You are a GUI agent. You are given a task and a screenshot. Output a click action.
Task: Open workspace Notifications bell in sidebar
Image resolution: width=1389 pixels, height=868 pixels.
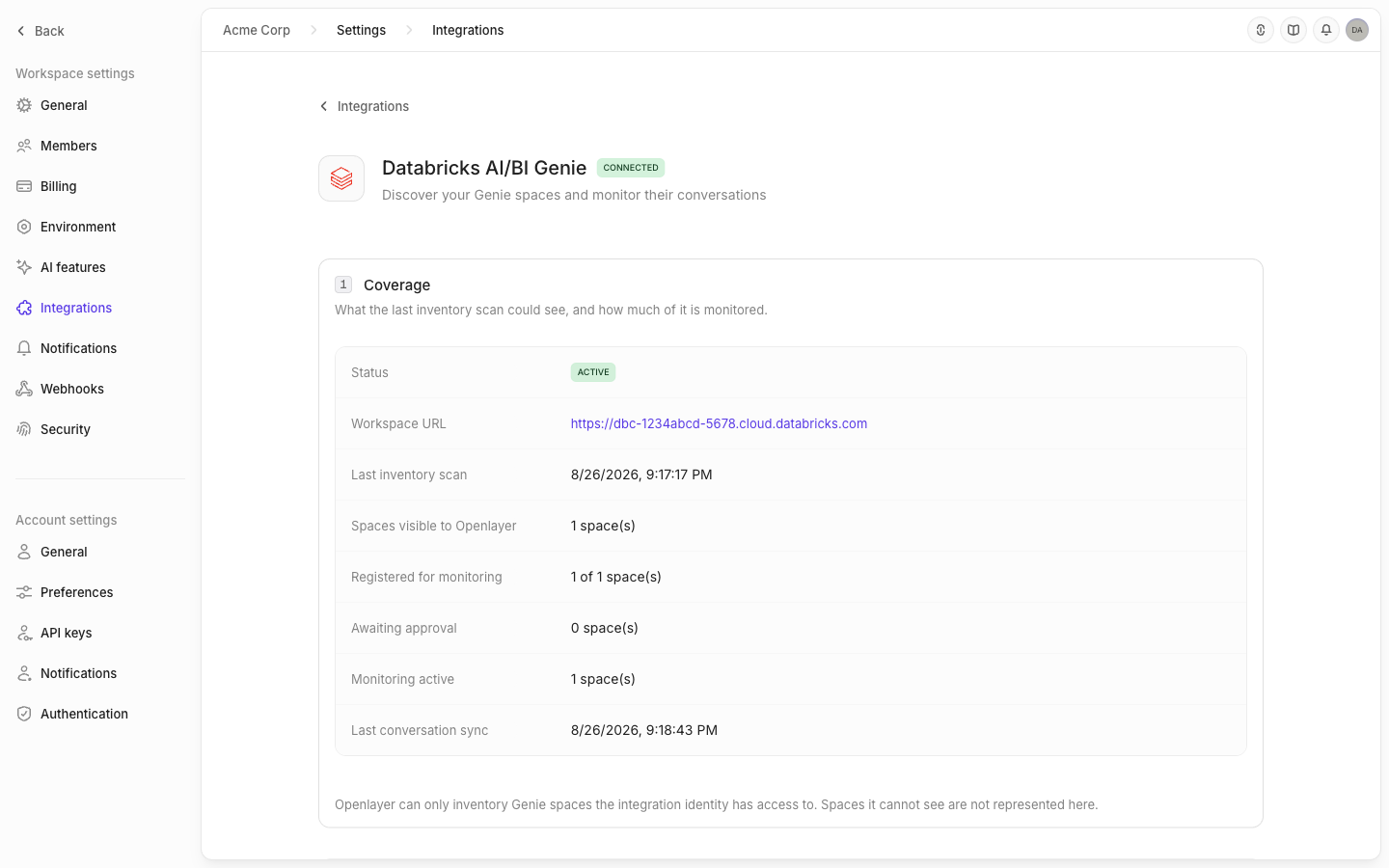point(24,348)
